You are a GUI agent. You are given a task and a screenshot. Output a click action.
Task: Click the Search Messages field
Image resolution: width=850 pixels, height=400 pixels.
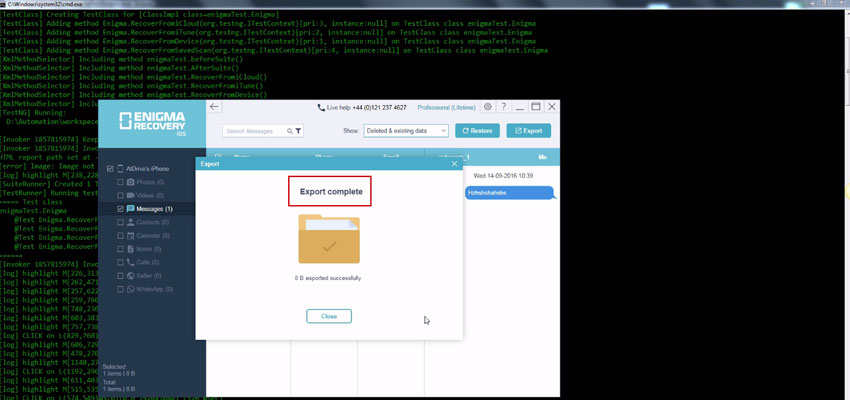click(x=262, y=131)
